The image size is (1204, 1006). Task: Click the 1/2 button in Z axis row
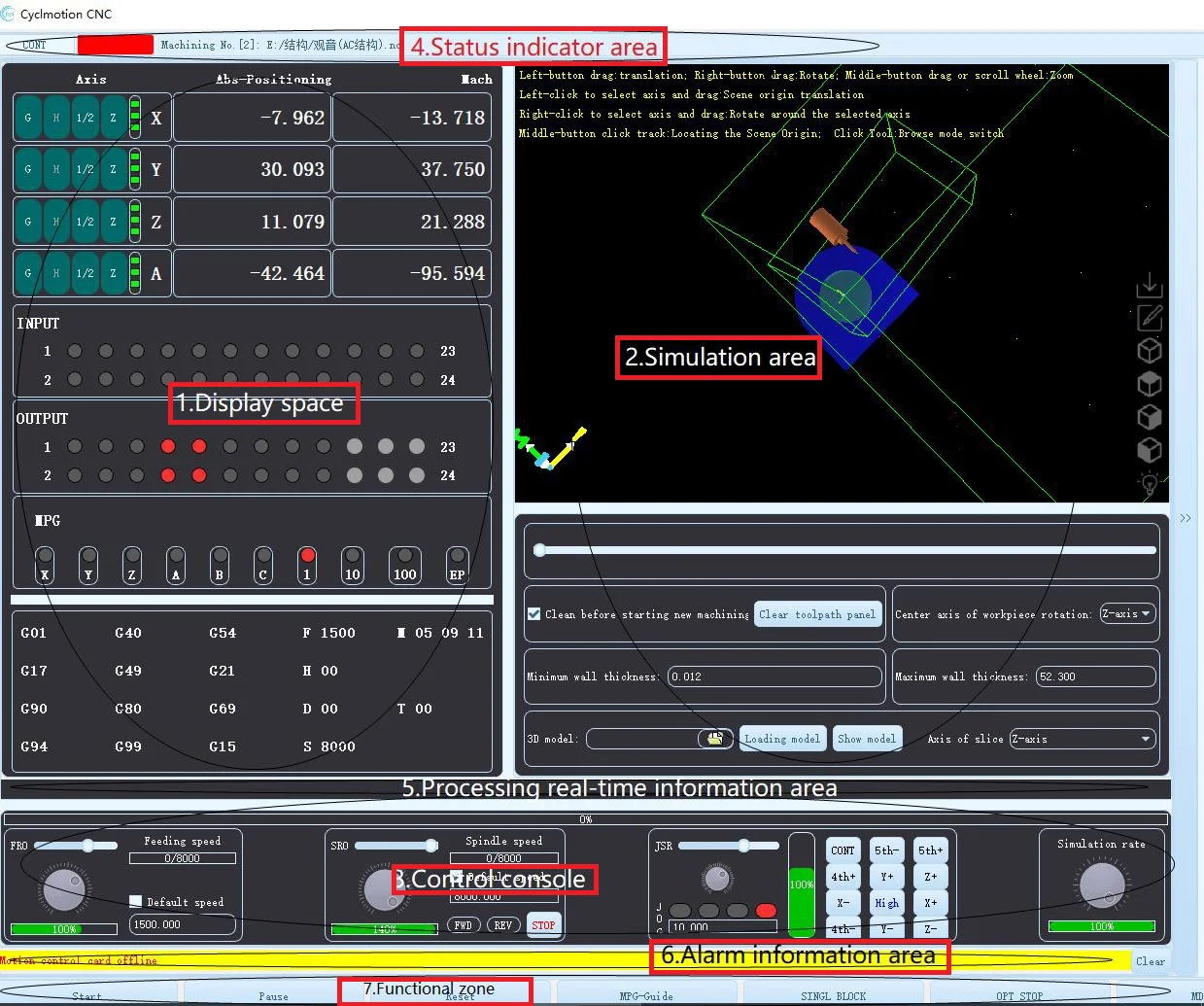85,222
